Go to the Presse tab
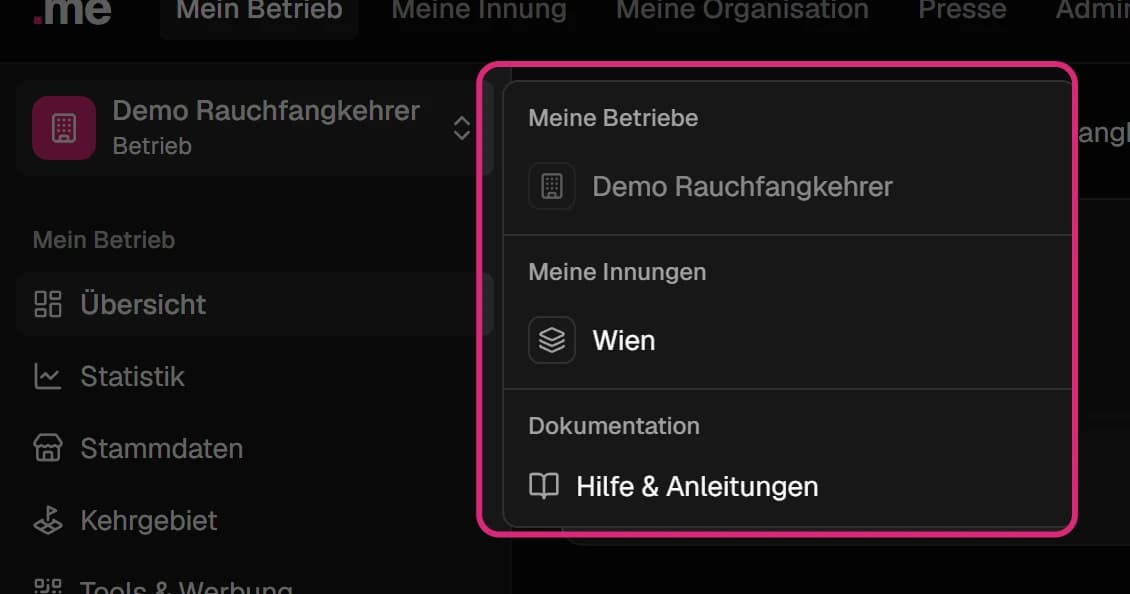Viewport: 1130px width, 594px height. point(962,12)
